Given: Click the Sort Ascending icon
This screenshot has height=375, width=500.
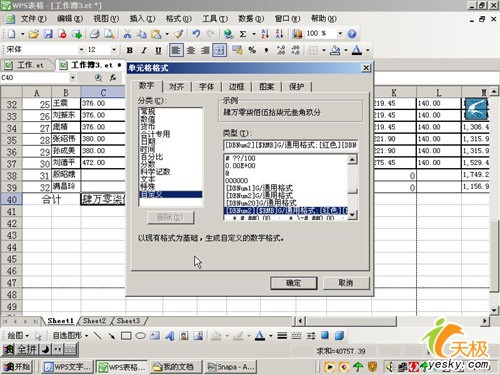Looking at the screenshot, I should coord(265,34).
